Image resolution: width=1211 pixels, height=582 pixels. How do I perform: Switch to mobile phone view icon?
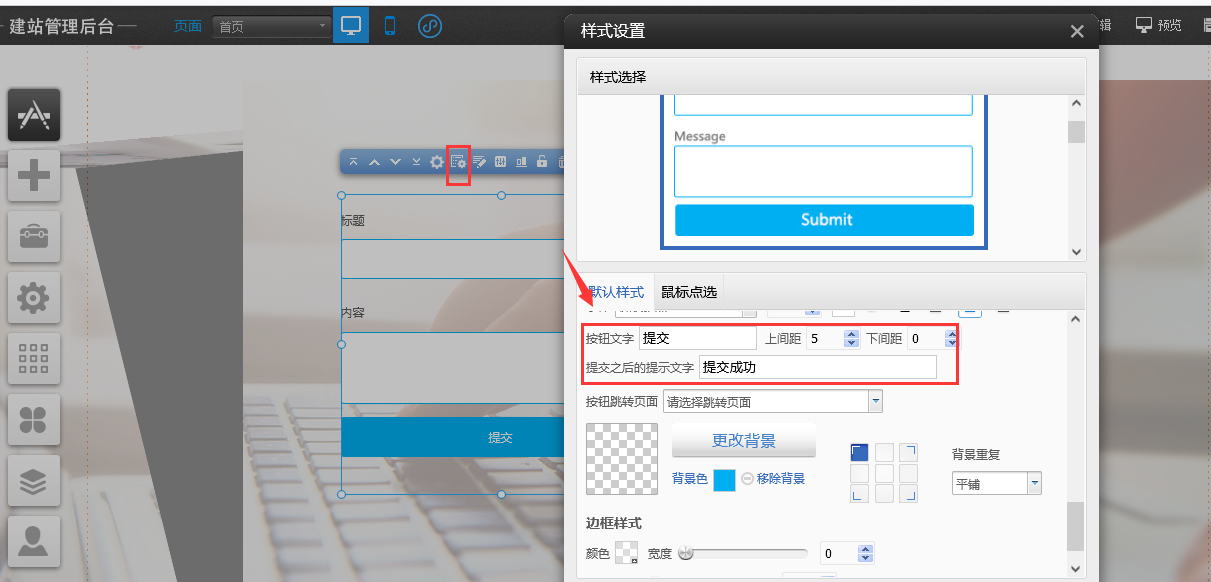(390, 26)
